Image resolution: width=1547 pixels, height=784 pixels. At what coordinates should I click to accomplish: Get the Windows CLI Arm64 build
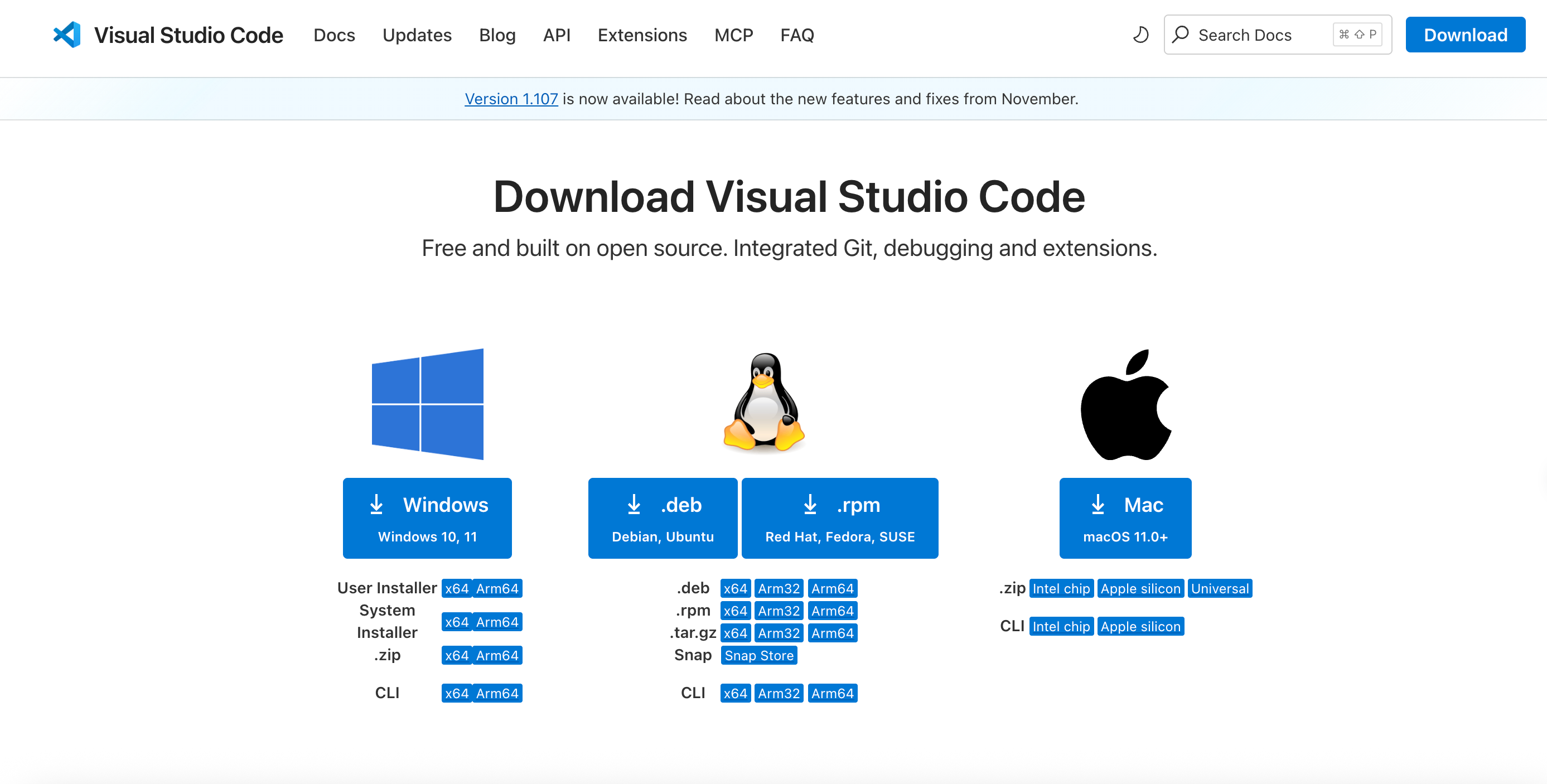click(497, 693)
